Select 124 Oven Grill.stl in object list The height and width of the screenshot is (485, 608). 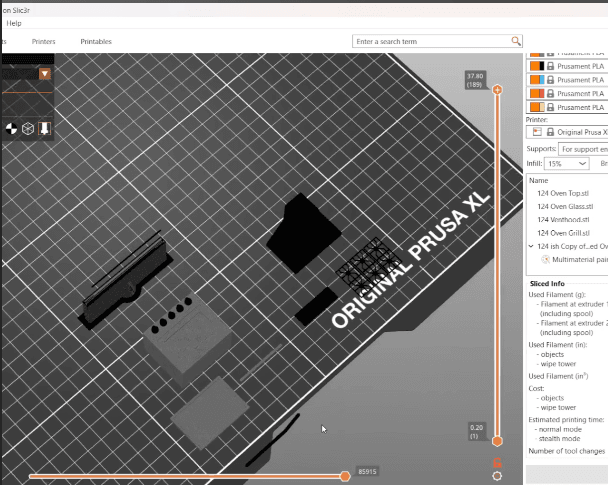pyautogui.click(x=563, y=233)
